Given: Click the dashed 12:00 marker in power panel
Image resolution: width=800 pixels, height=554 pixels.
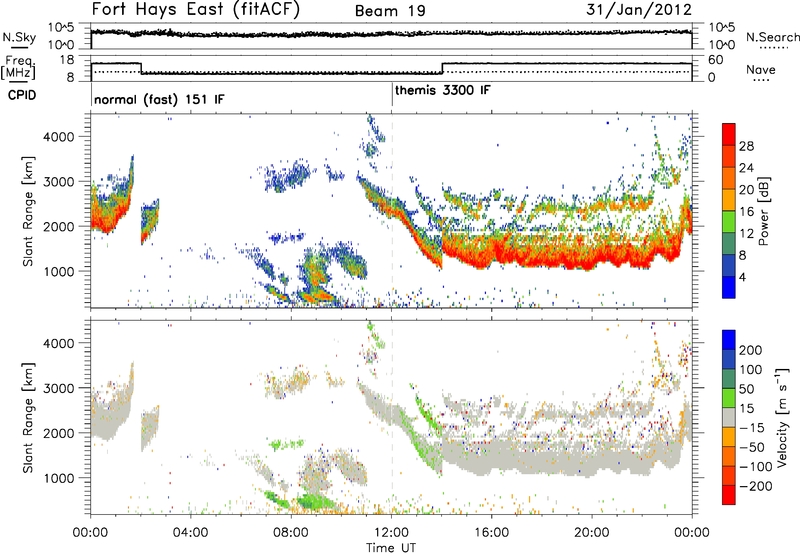Looking at the screenshot, I should pos(392,211).
